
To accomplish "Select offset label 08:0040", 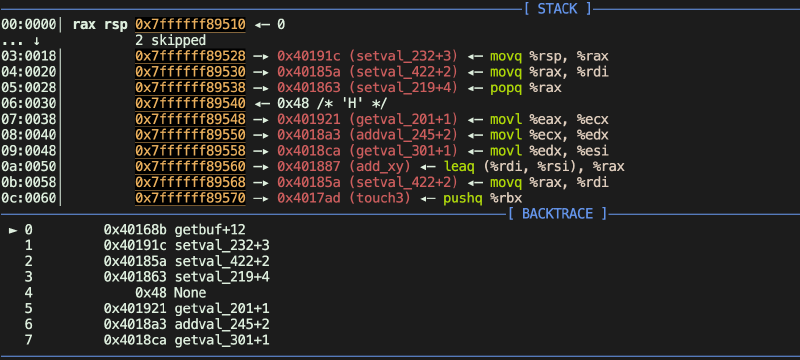I will point(29,135).
